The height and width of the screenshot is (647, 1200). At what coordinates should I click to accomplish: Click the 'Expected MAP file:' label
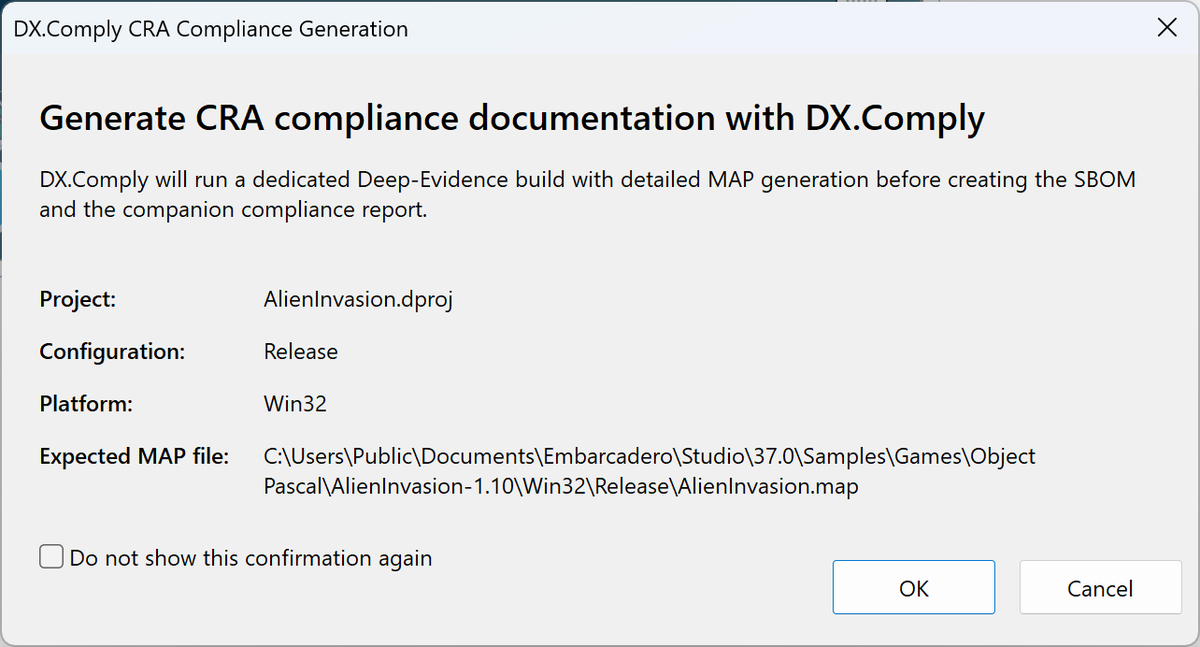tap(135, 456)
